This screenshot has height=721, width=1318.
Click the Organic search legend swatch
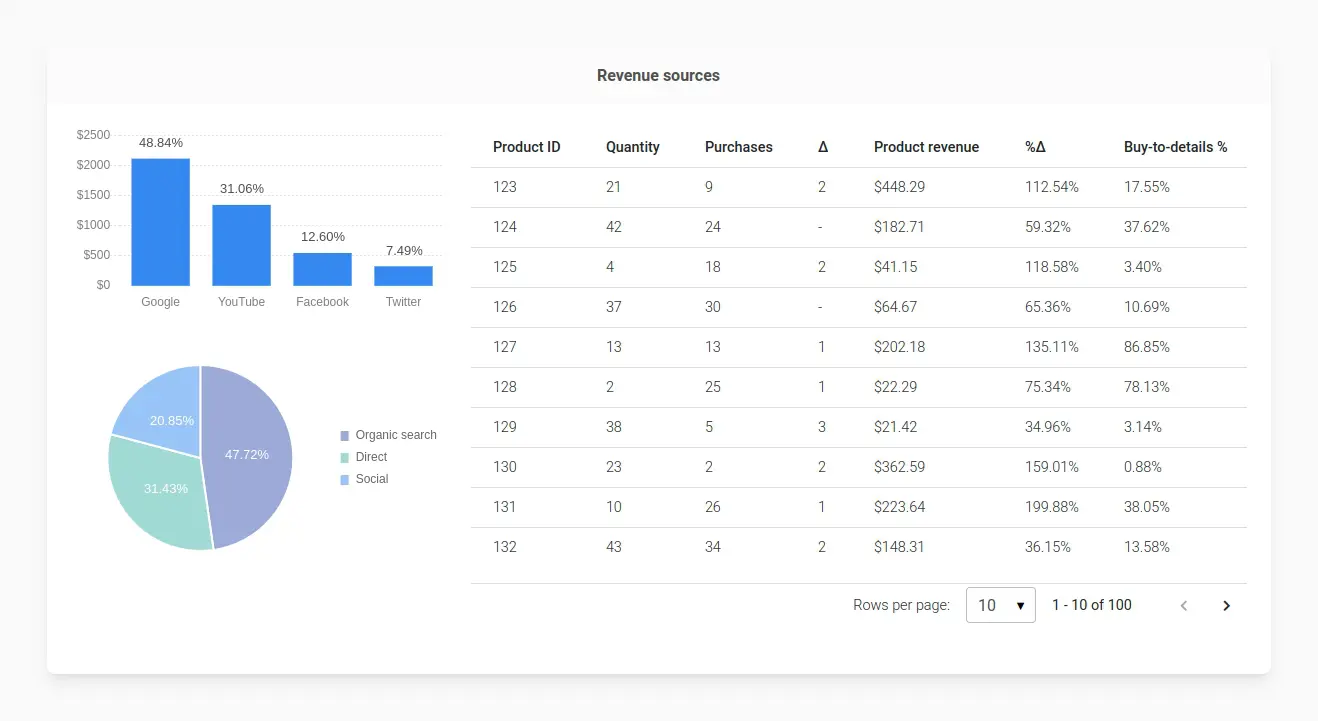pyautogui.click(x=345, y=436)
